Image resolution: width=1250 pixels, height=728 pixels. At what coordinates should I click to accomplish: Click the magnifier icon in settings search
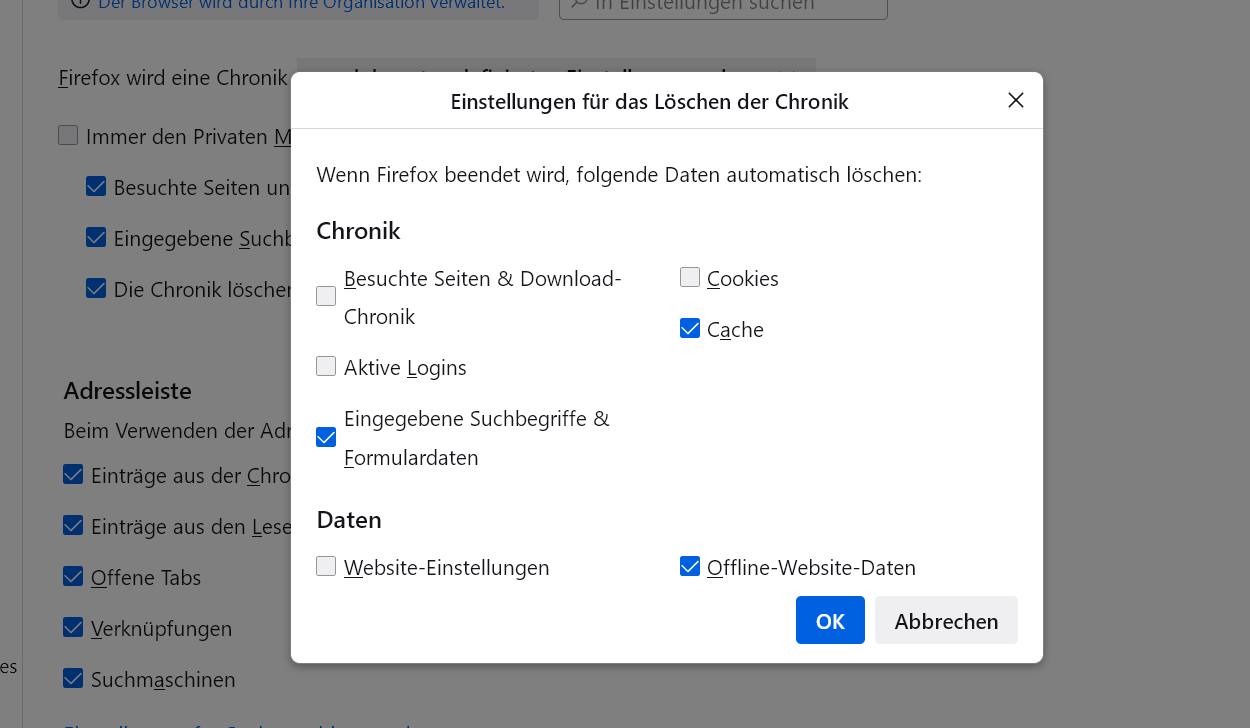[x=577, y=4]
